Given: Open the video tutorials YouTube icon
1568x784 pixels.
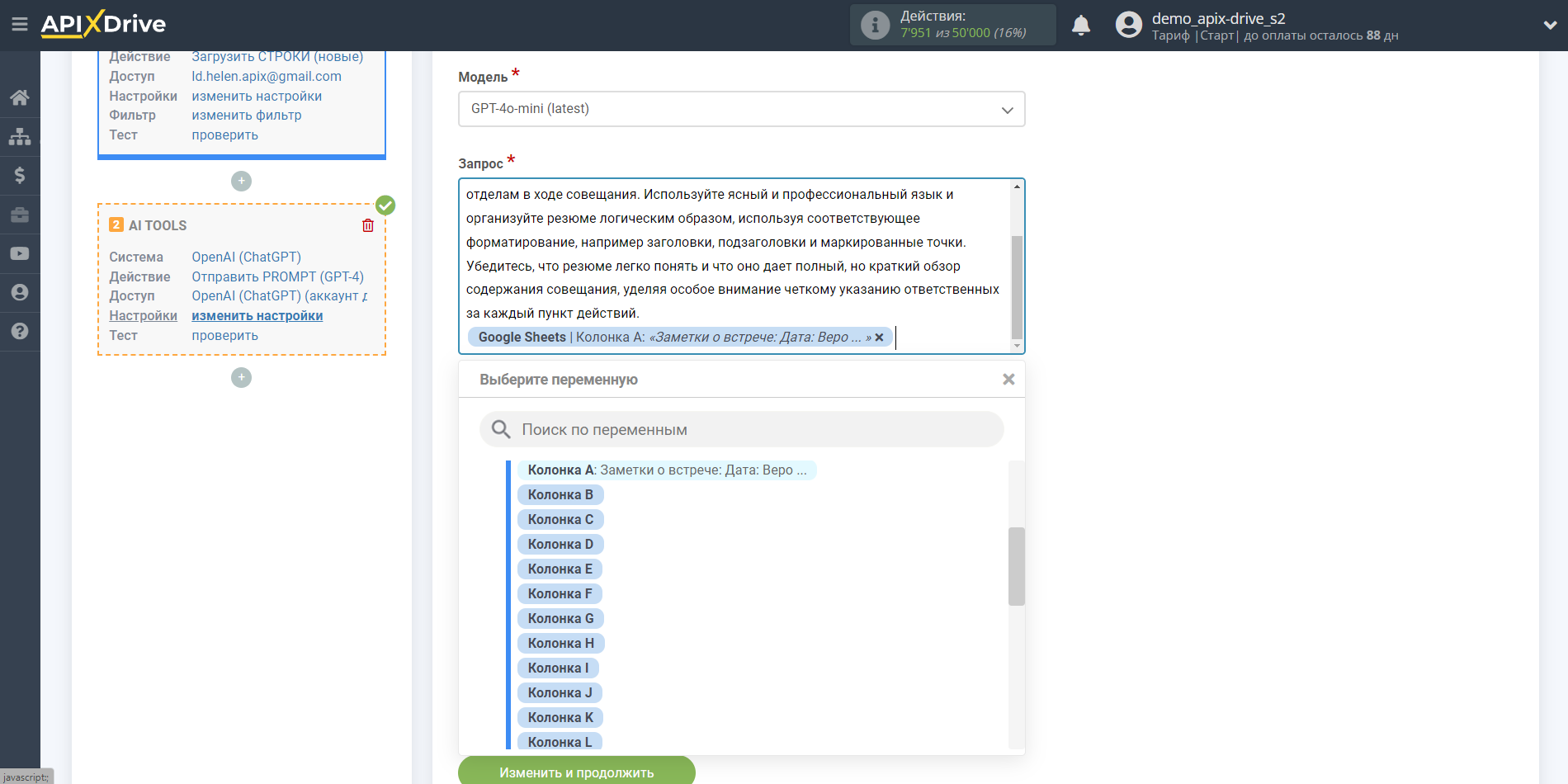Looking at the screenshot, I should tap(20, 253).
